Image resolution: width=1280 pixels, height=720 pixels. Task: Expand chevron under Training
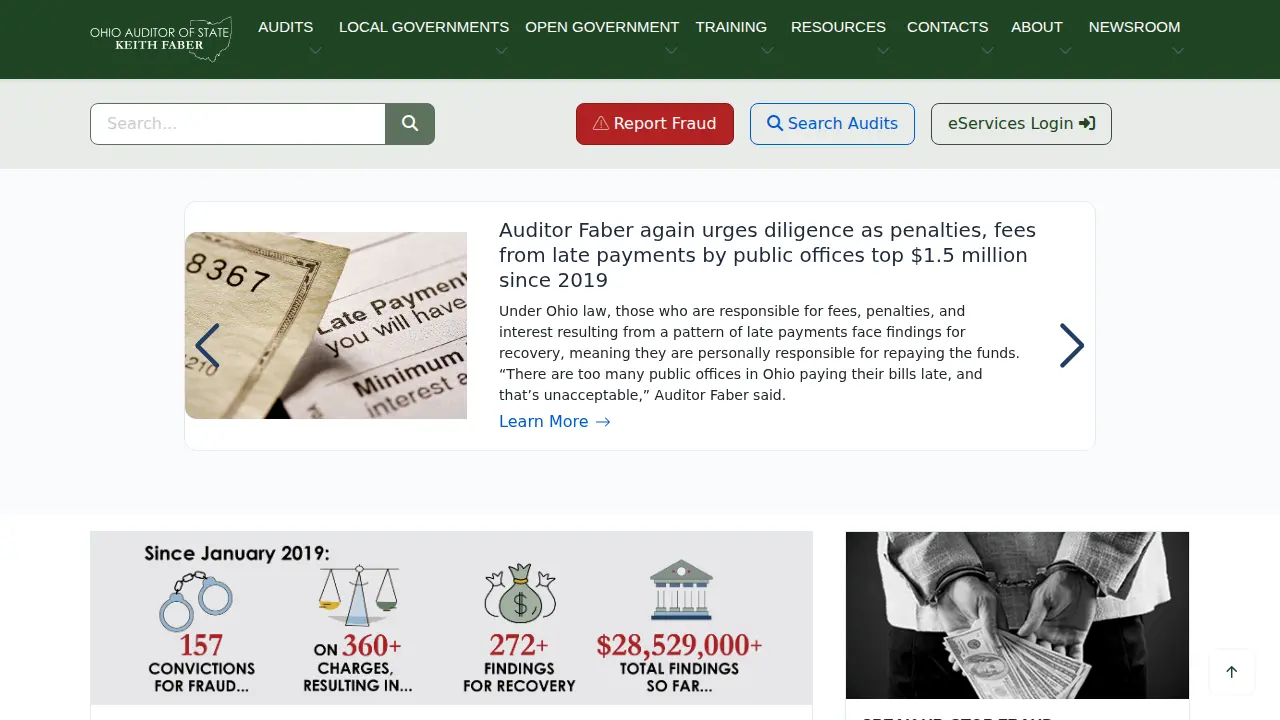[767, 51]
